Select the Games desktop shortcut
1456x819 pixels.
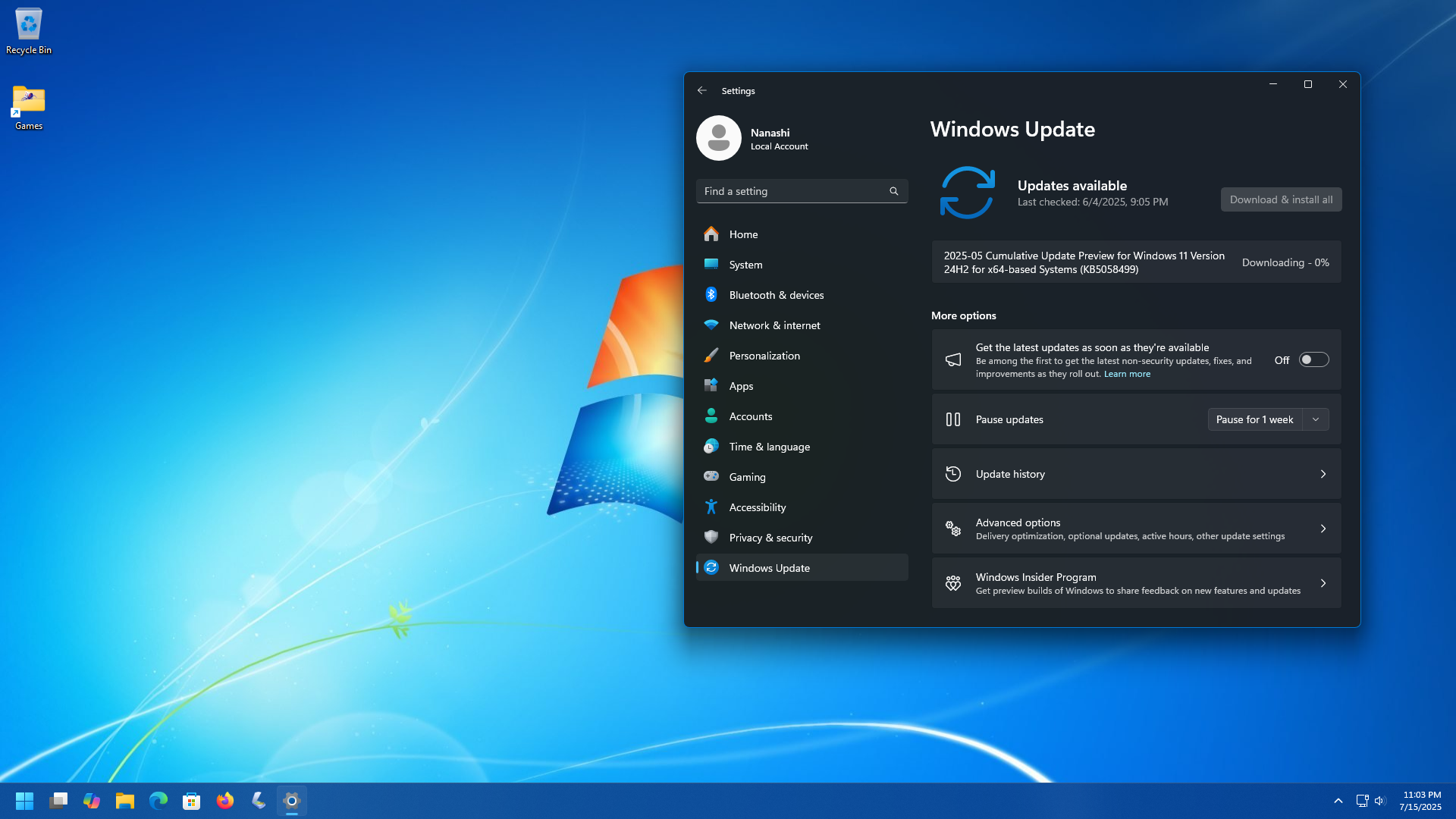coord(29,108)
